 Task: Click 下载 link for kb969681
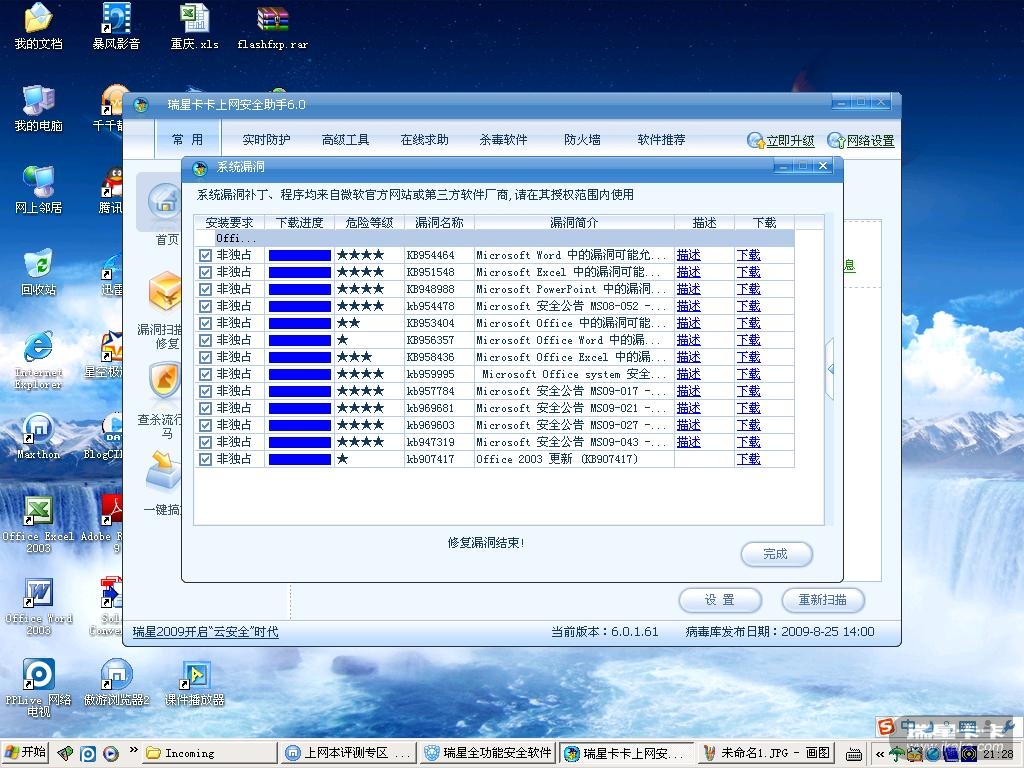coord(748,408)
